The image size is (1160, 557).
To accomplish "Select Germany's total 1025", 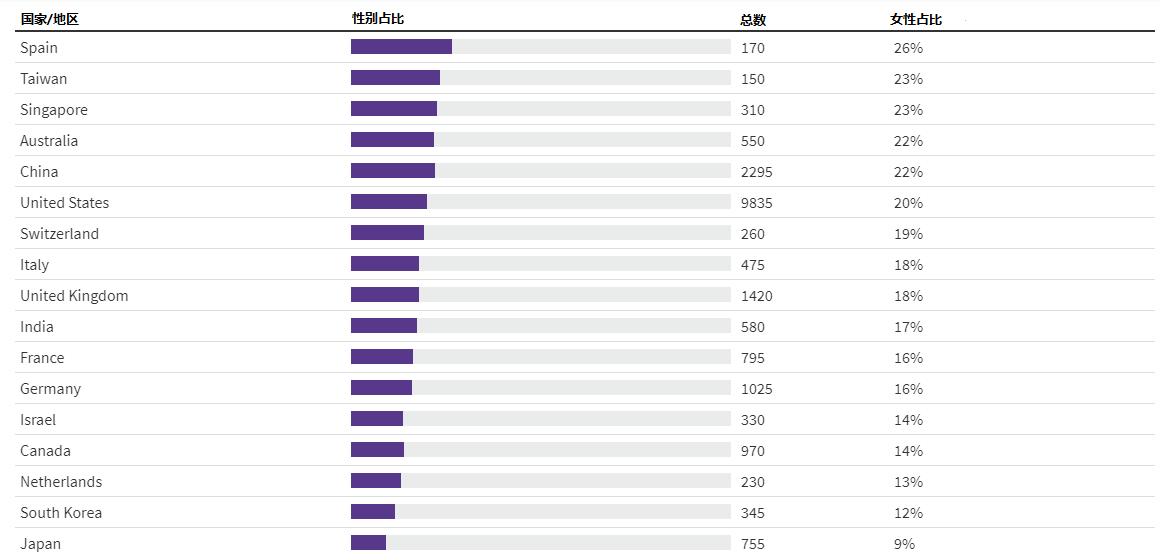I will [757, 389].
